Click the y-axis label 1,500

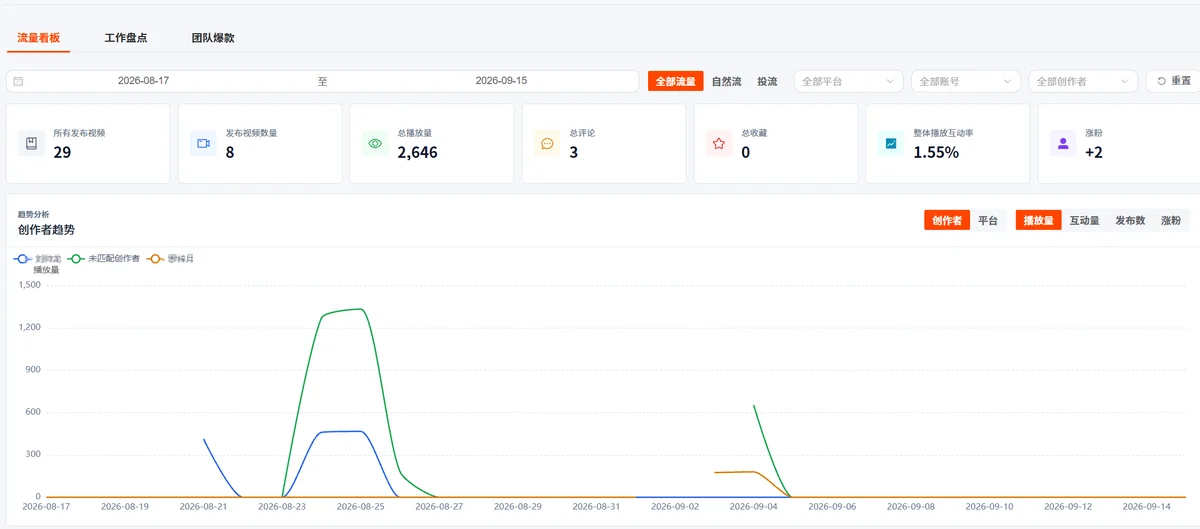tap(29, 285)
